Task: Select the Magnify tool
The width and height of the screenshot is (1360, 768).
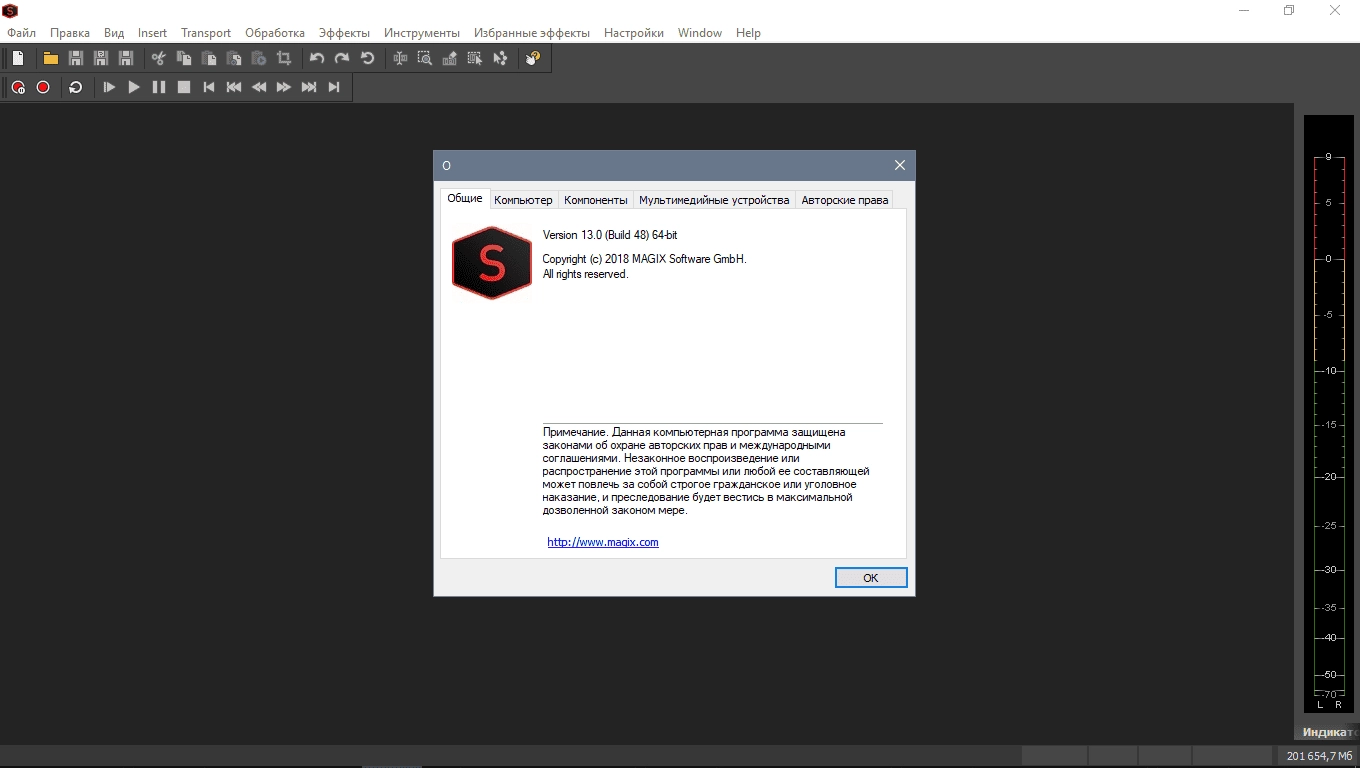Action: tap(425, 58)
